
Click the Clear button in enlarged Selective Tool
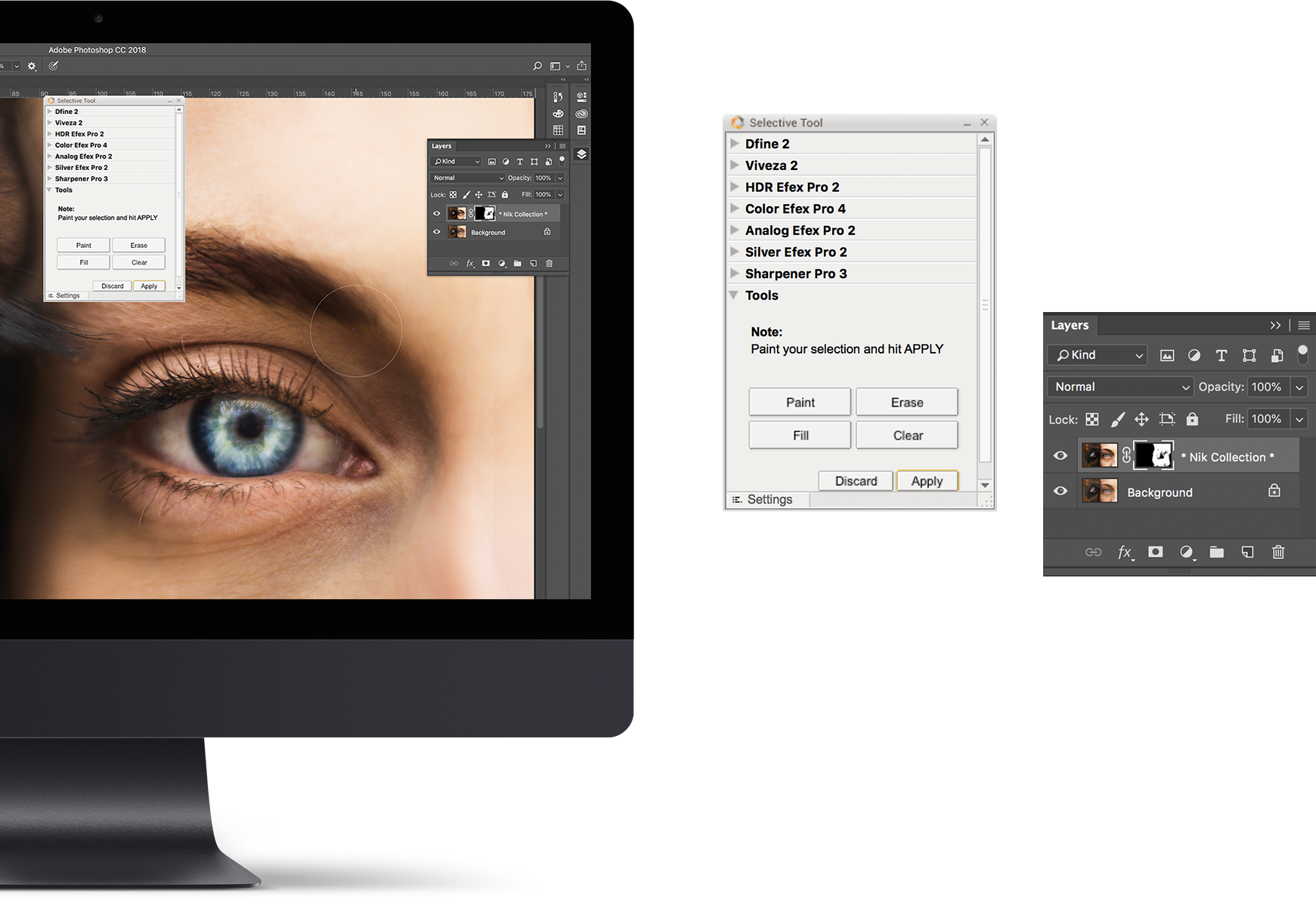click(907, 435)
